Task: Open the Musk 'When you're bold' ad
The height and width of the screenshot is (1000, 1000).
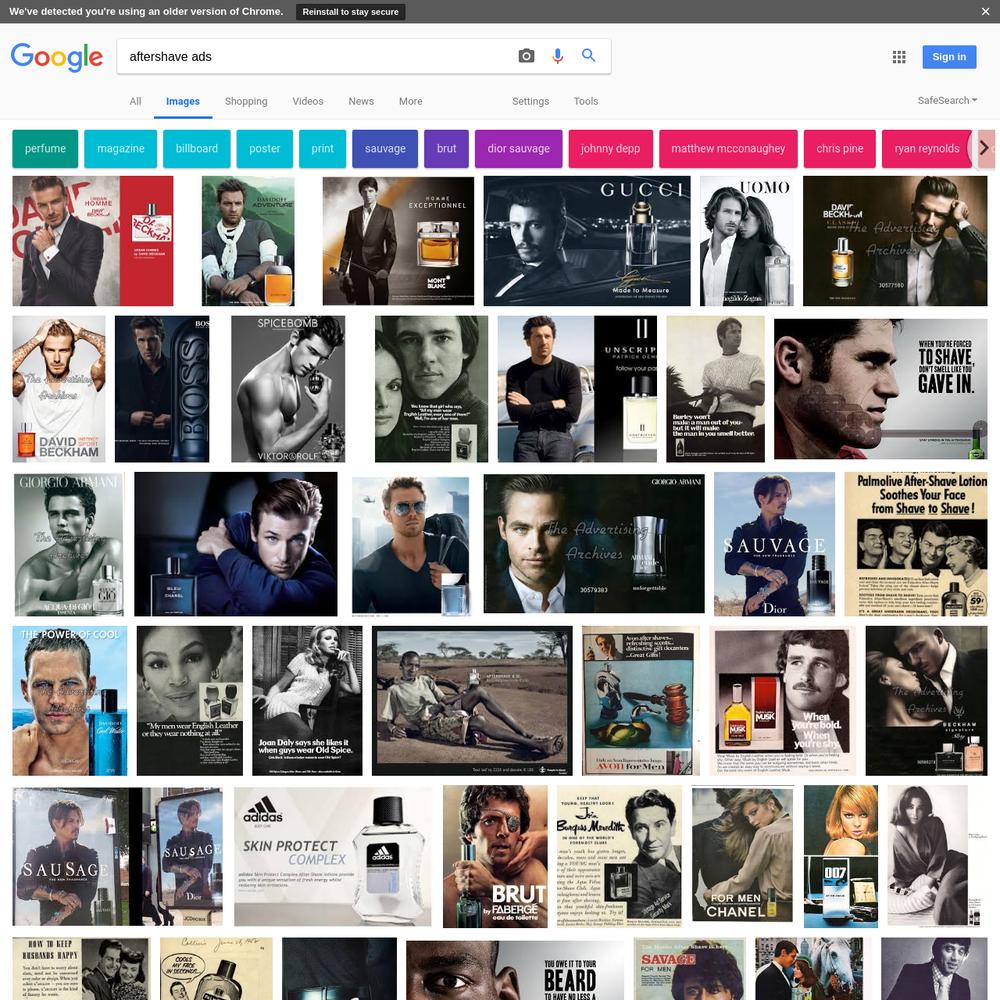Action: (x=783, y=700)
